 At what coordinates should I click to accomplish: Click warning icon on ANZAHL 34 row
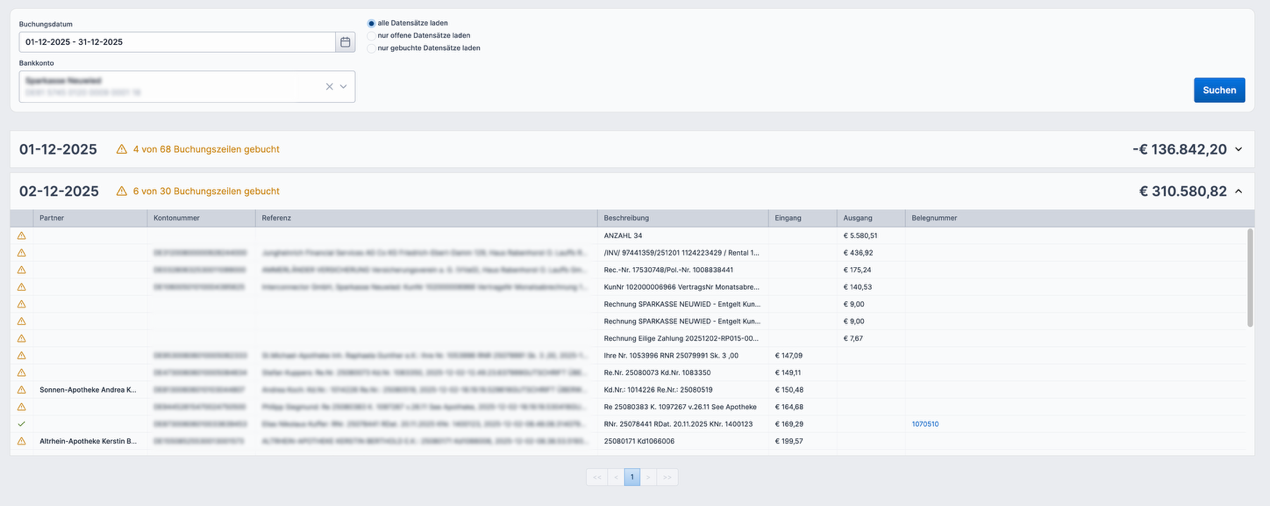pos(21,236)
